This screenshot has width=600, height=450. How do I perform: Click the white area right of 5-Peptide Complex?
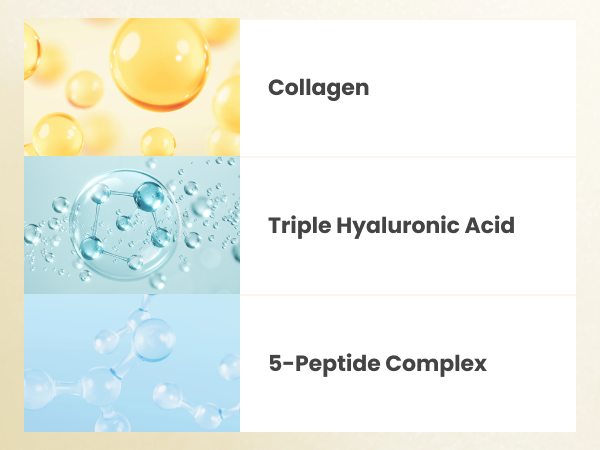click(532, 364)
